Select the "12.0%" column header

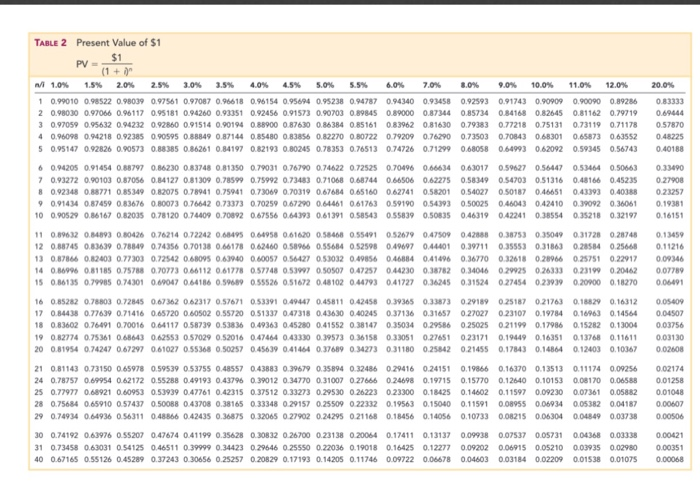[617, 85]
